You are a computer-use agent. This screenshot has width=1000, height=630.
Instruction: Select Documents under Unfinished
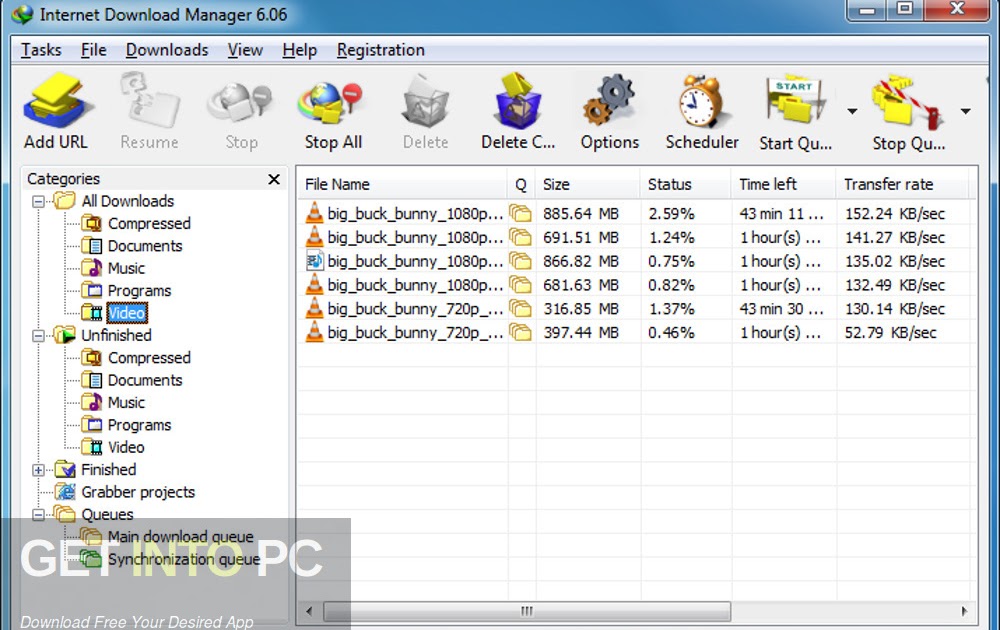(145, 380)
